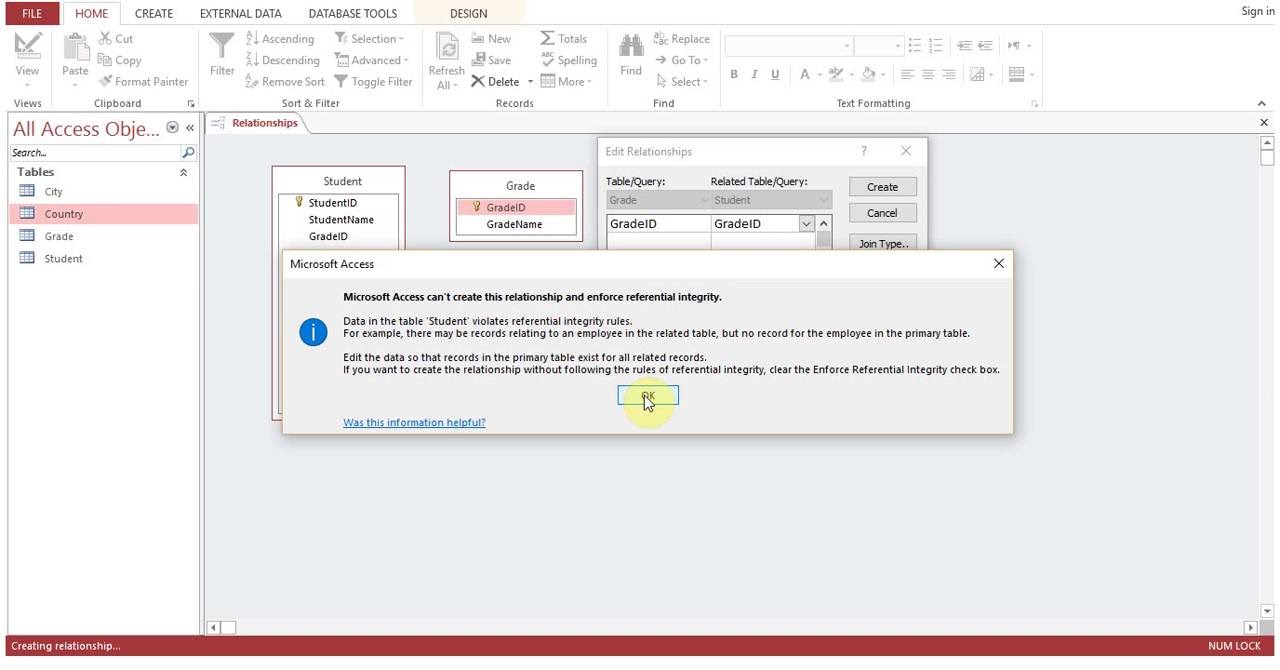This screenshot has width=1280, height=670.
Task: Open the Select dropdown in Find group
Action: [681, 82]
